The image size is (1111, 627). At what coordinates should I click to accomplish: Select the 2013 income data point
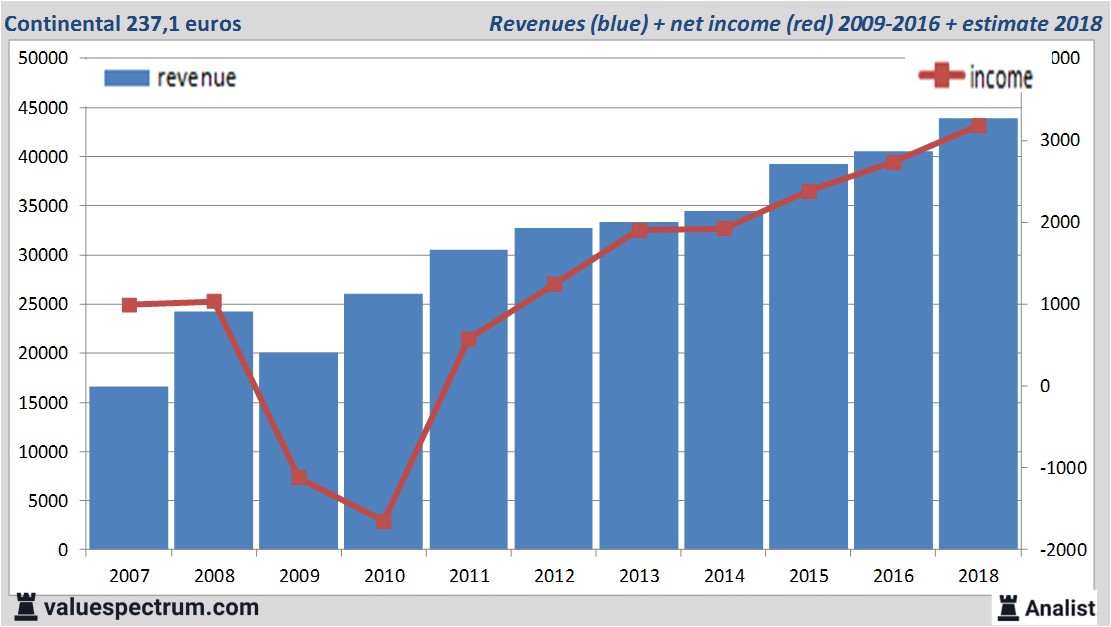639,230
